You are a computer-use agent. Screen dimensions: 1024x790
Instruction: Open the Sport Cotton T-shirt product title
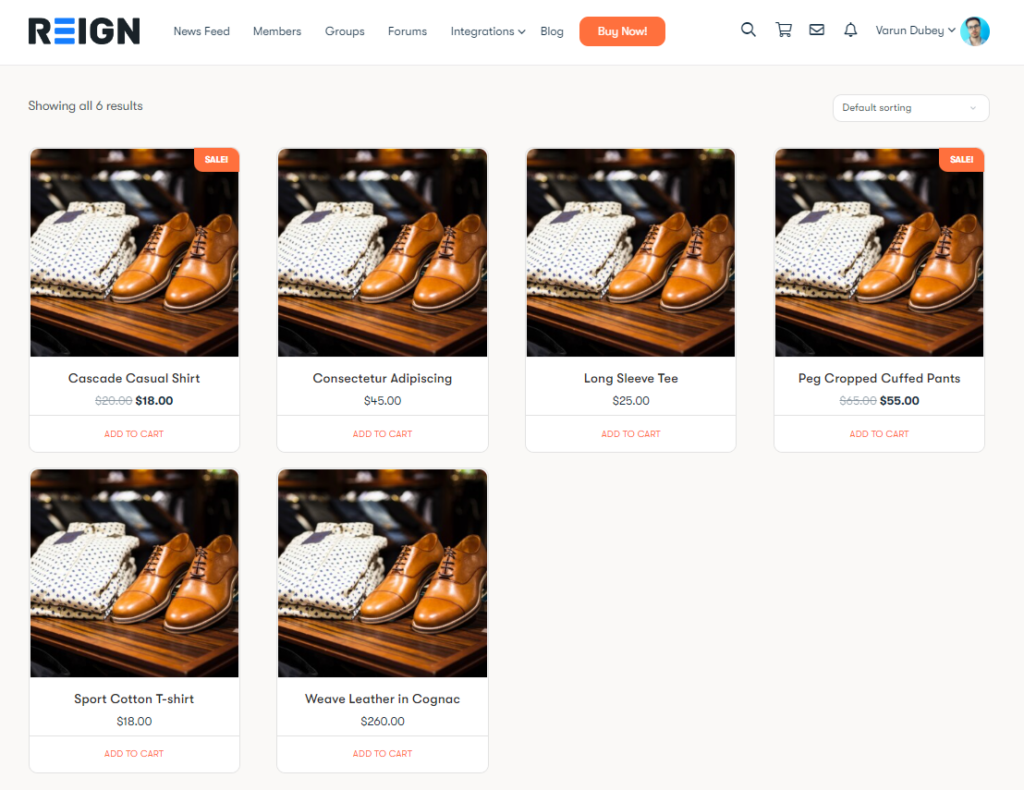(134, 699)
